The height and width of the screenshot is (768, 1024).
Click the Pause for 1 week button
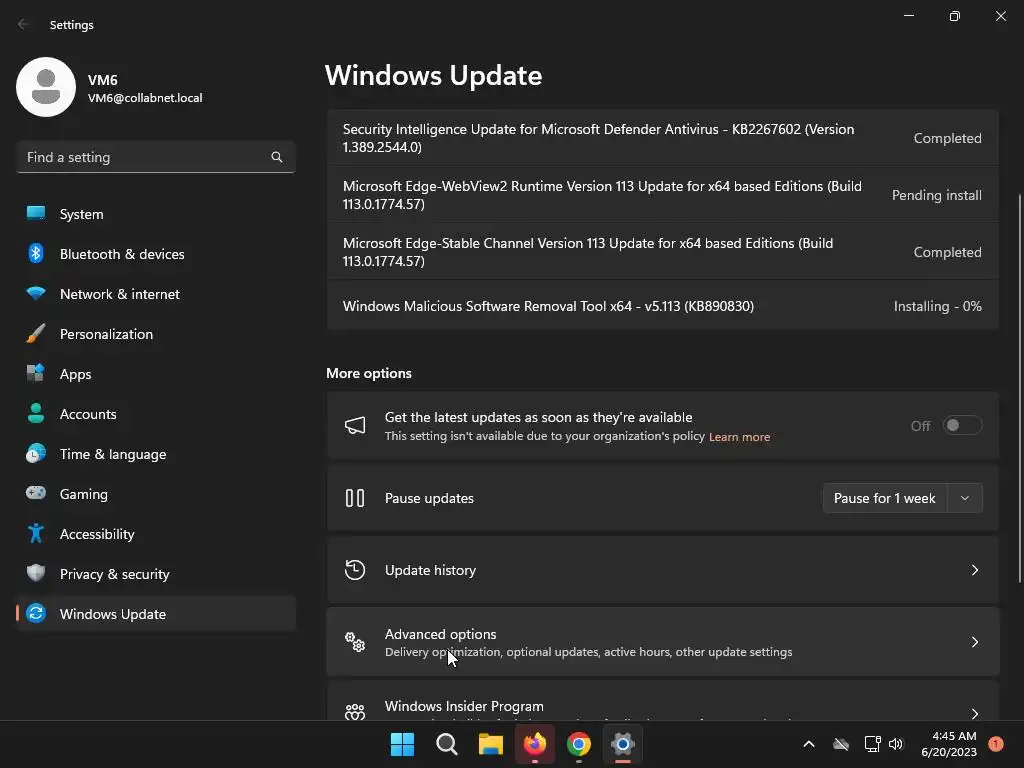pyautogui.click(x=885, y=498)
